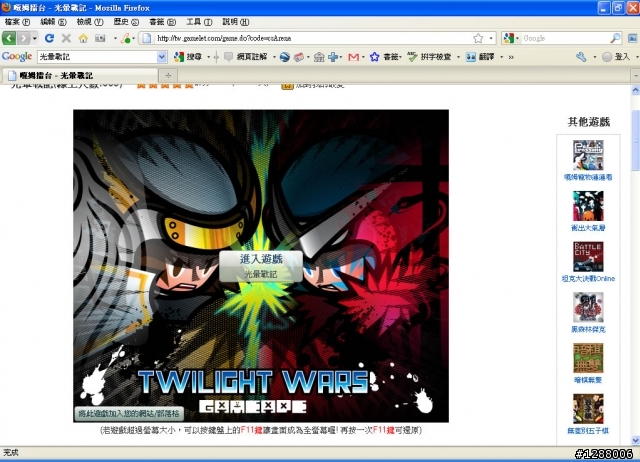This screenshot has width=640, height=462.
Task: Open the 五子棋 game thumbnail
Action: 588,409
